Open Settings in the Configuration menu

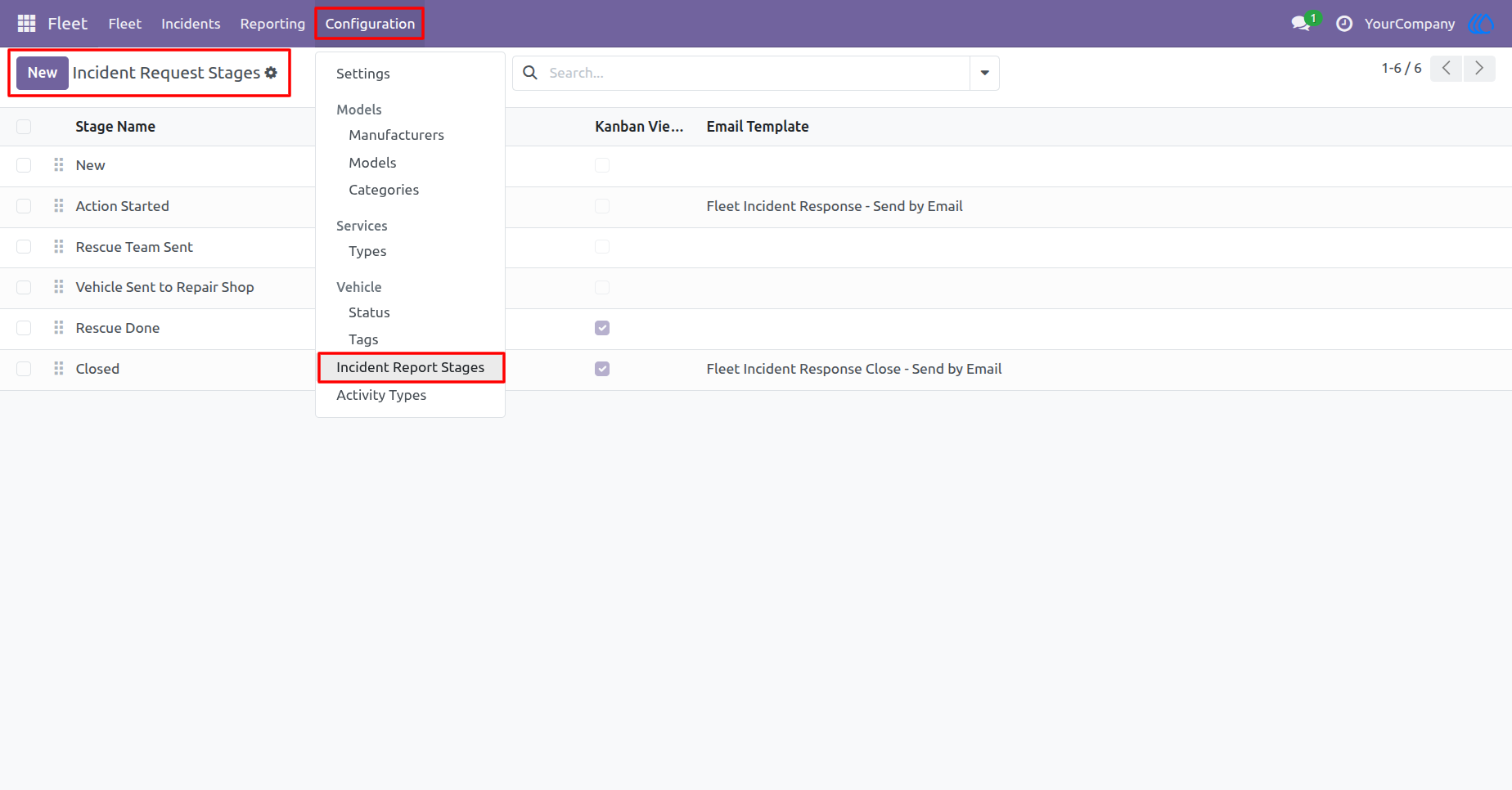coord(363,74)
